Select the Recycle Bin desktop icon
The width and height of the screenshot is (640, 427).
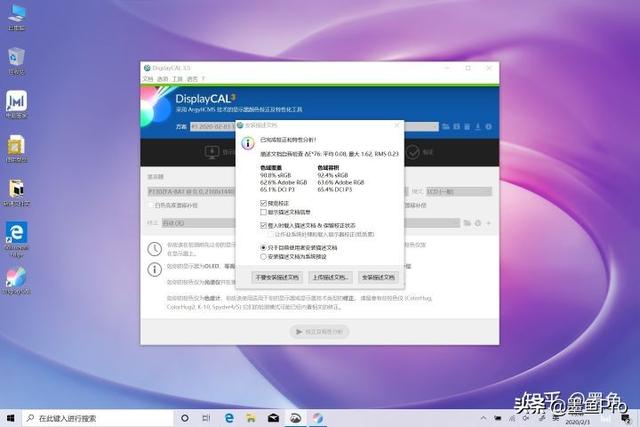[16, 61]
